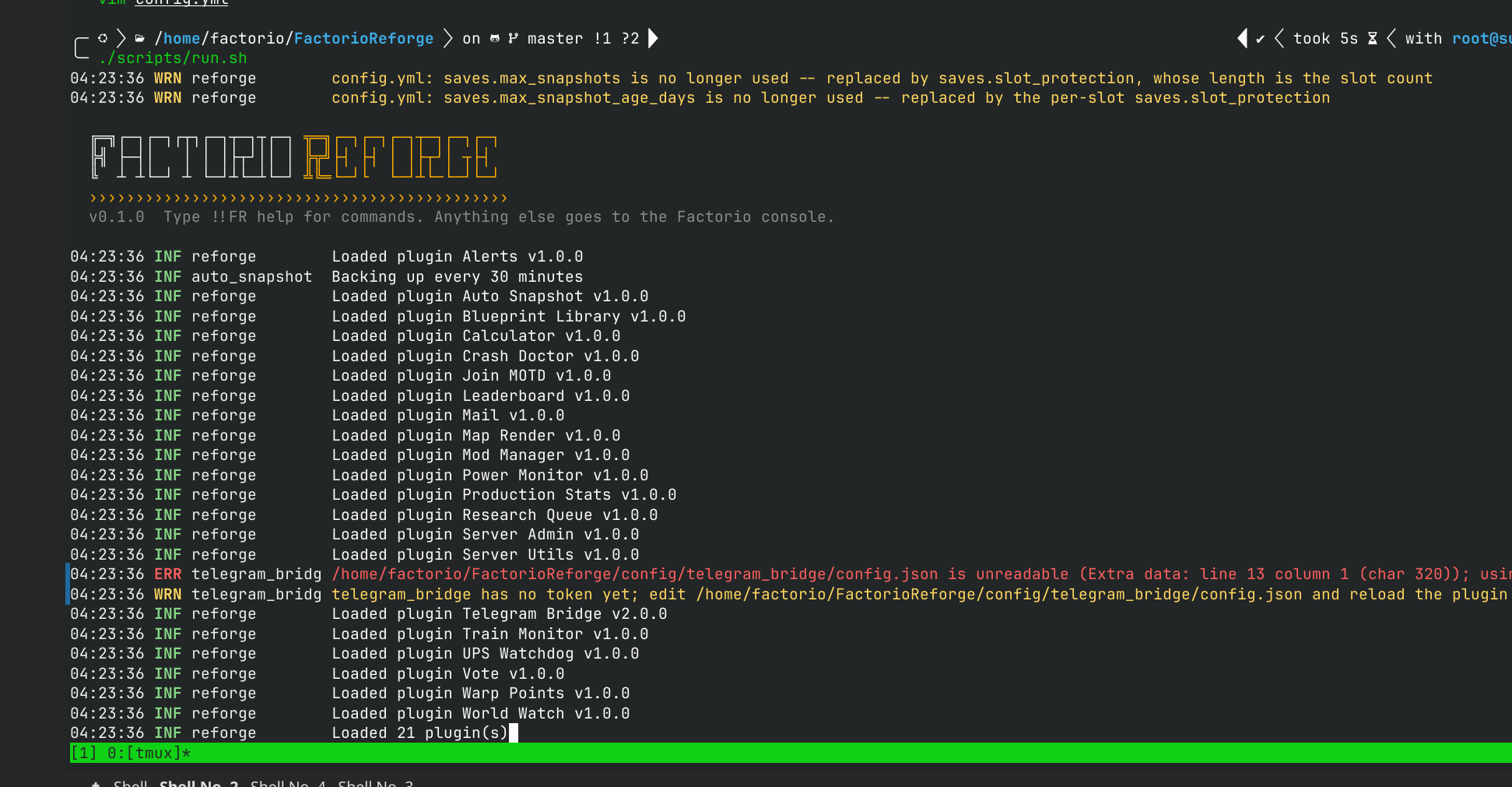
Task: Click the OS logo icon at prompt start
Action: (x=103, y=38)
